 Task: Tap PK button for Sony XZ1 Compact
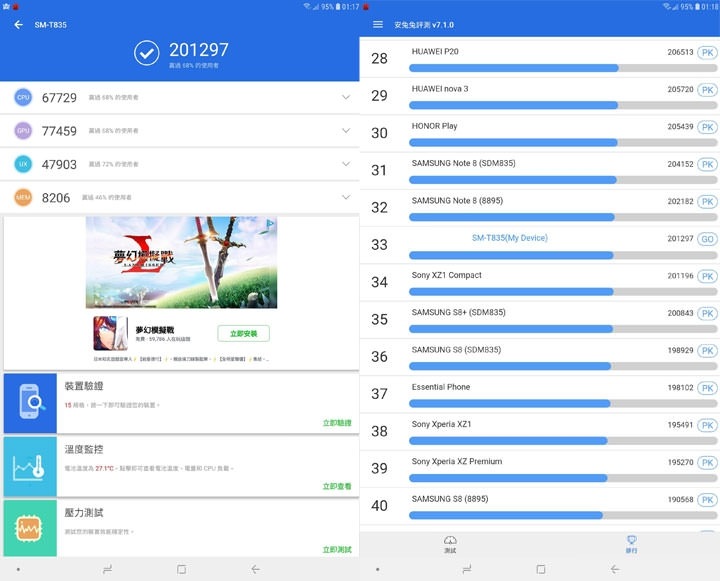pos(707,276)
